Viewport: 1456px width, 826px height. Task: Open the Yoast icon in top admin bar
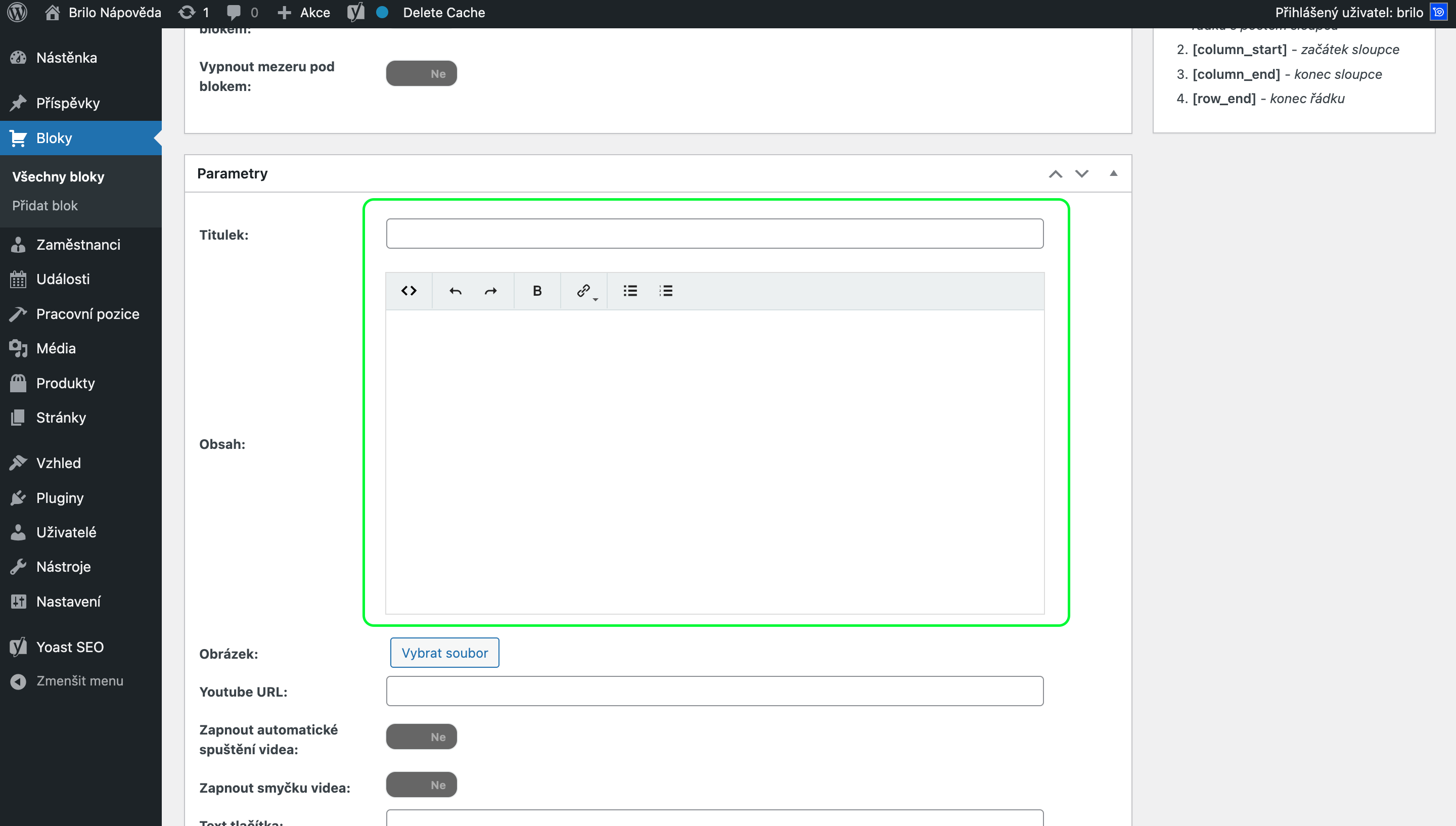355,13
